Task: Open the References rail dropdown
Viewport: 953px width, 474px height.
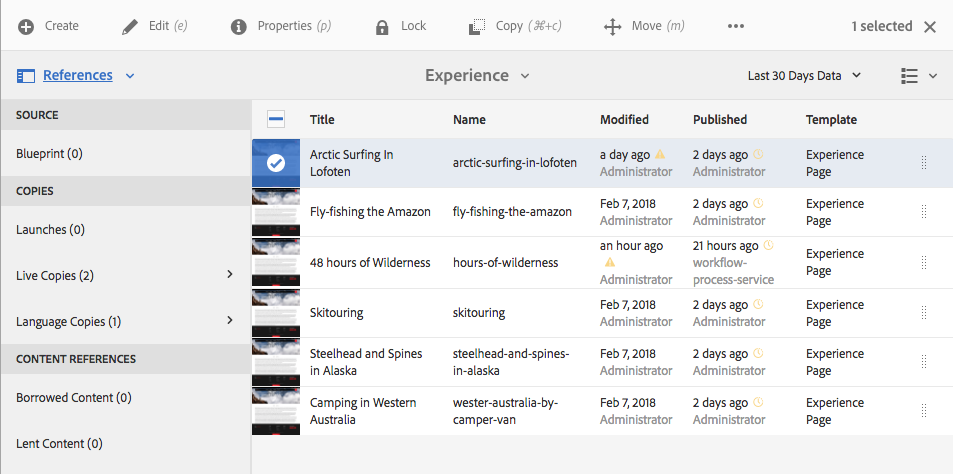Action: click(76, 75)
